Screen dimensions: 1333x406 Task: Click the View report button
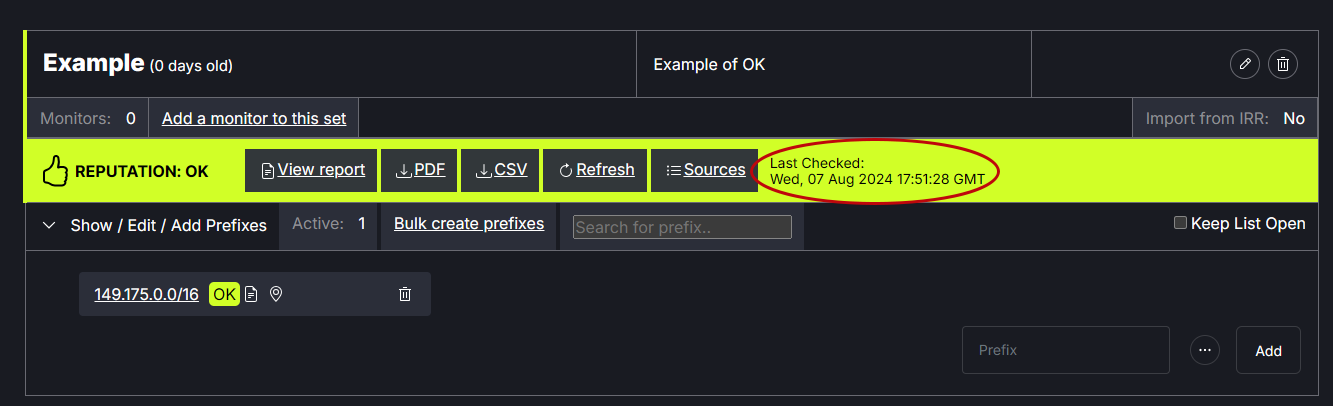[x=312, y=170]
